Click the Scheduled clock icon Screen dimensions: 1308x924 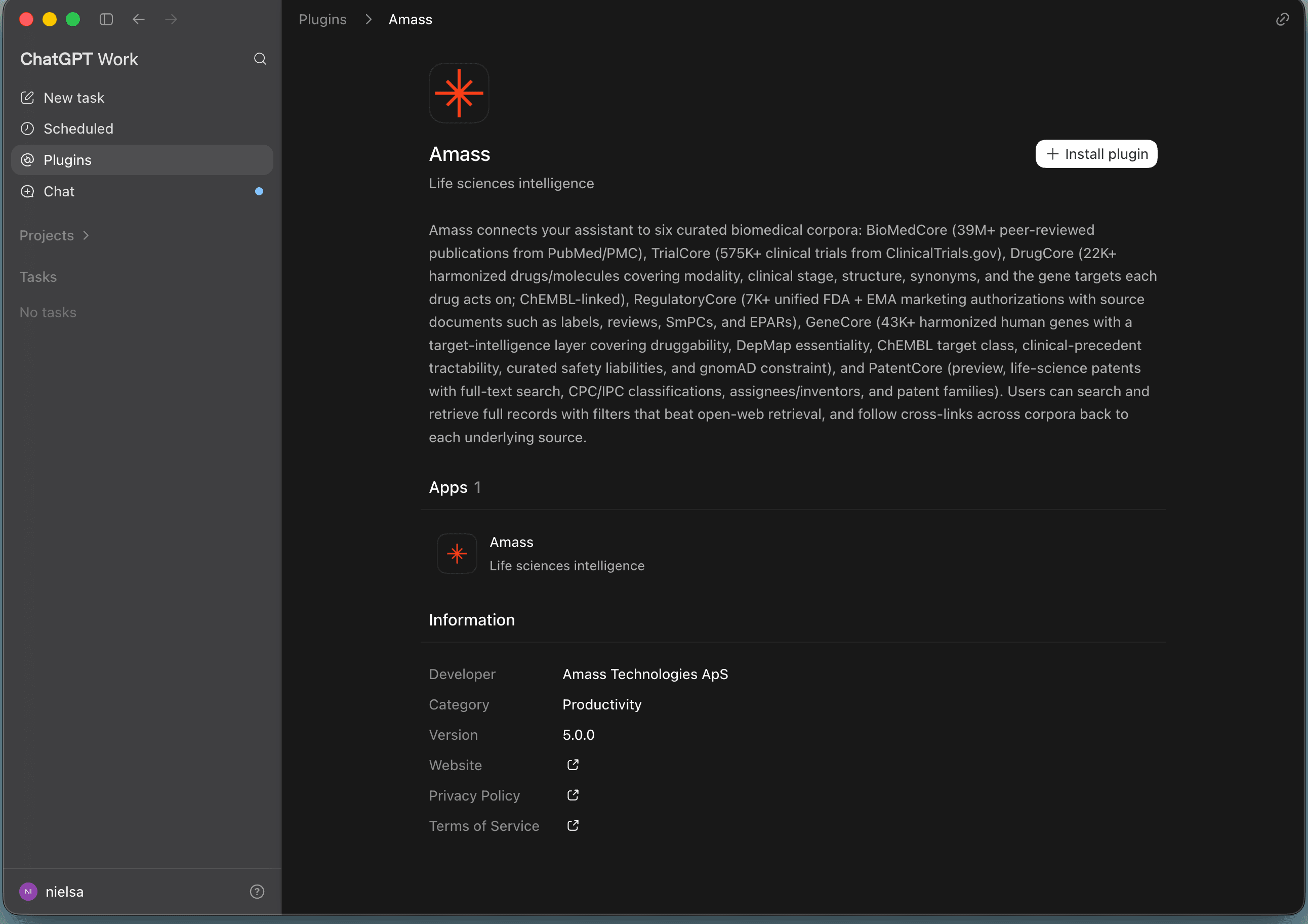(x=27, y=129)
